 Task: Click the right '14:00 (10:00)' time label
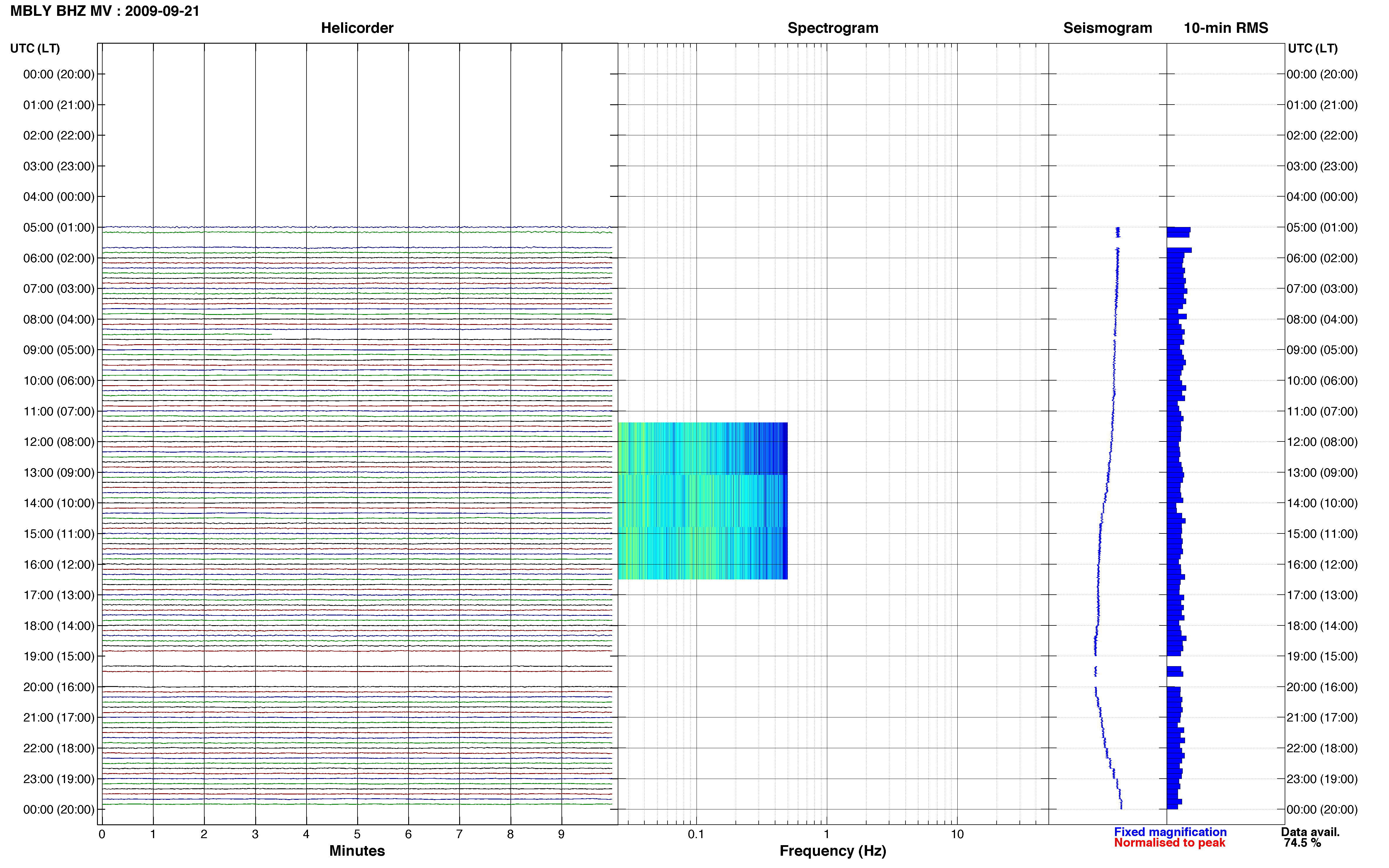(x=1322, y=504)
